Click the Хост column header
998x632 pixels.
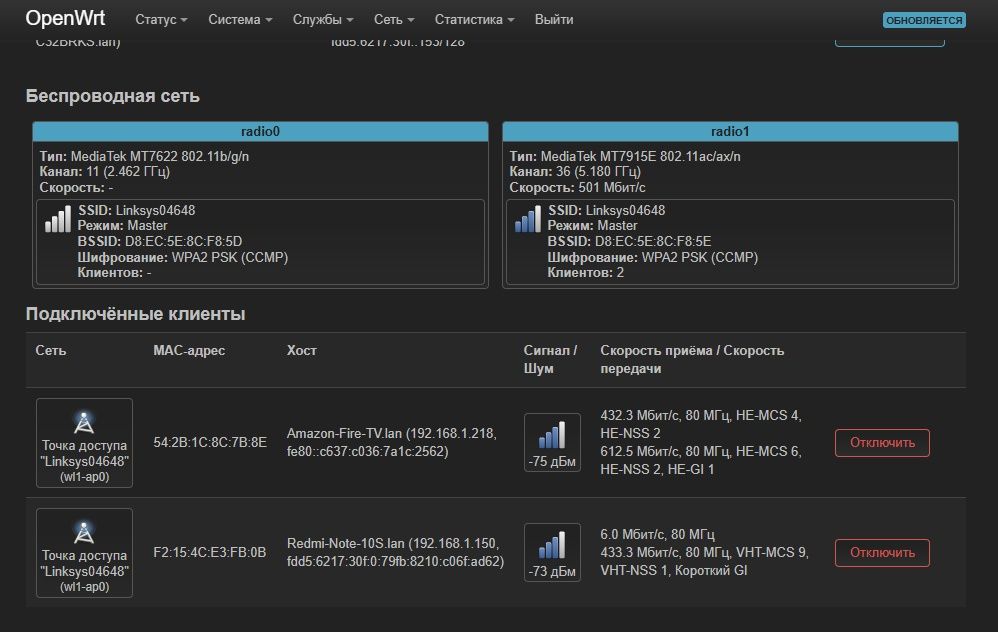(302, 351)
